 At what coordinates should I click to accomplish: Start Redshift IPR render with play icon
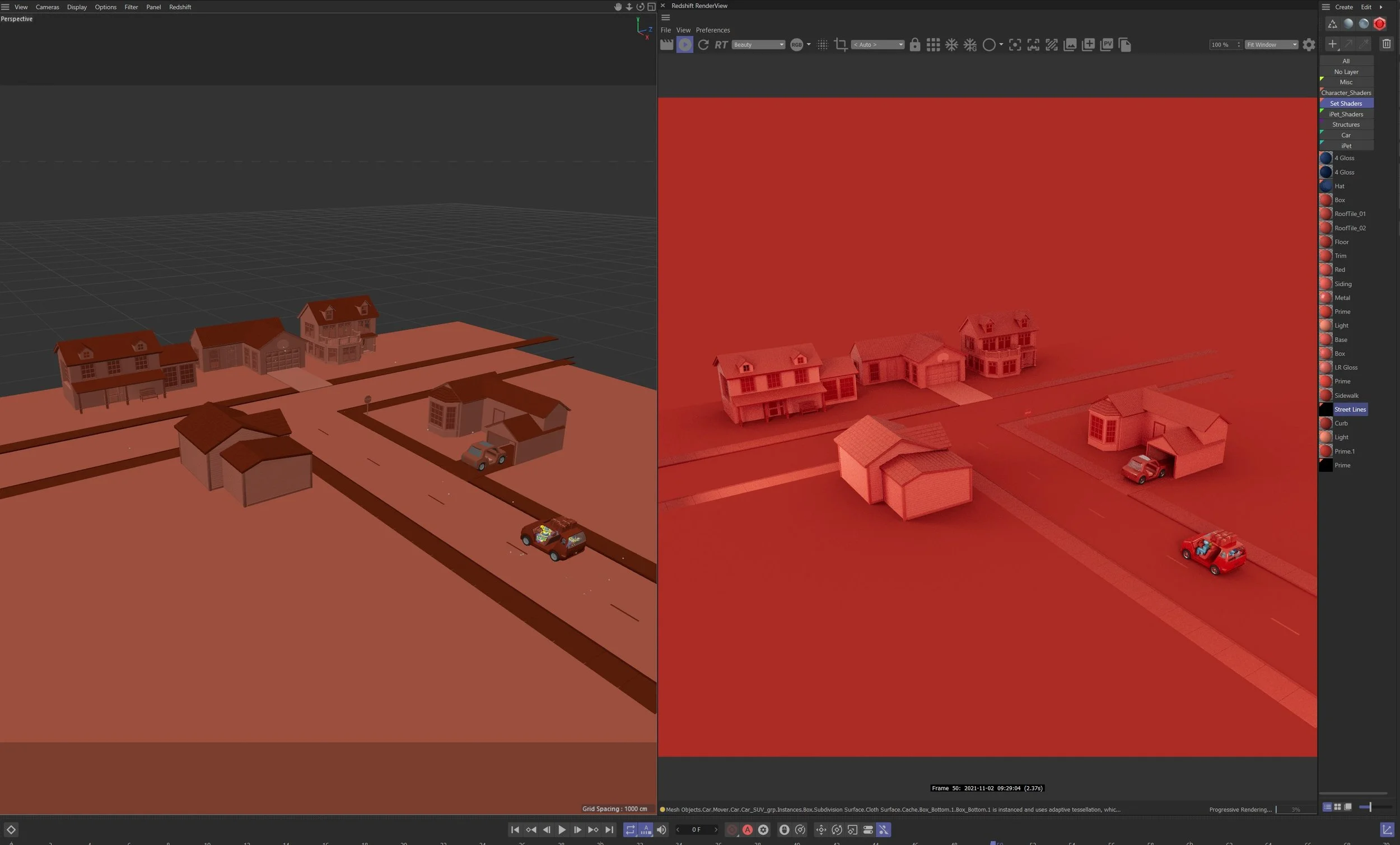coord(685,44)
